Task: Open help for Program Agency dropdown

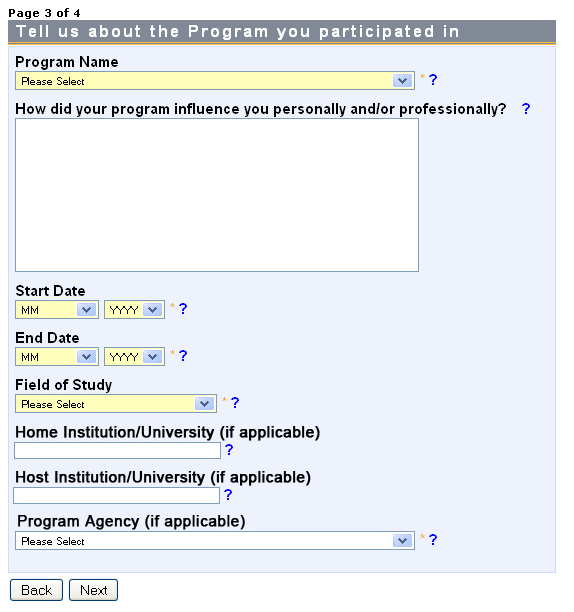Action: pyautogui.click(x=433, y=540)
